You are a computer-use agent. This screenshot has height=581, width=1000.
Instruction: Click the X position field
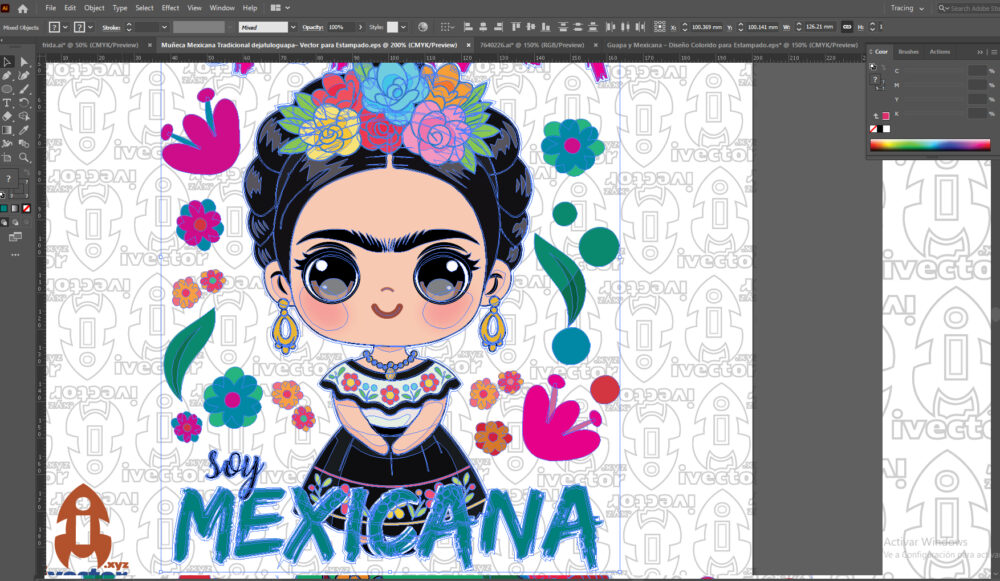click(x=707, y=27)
